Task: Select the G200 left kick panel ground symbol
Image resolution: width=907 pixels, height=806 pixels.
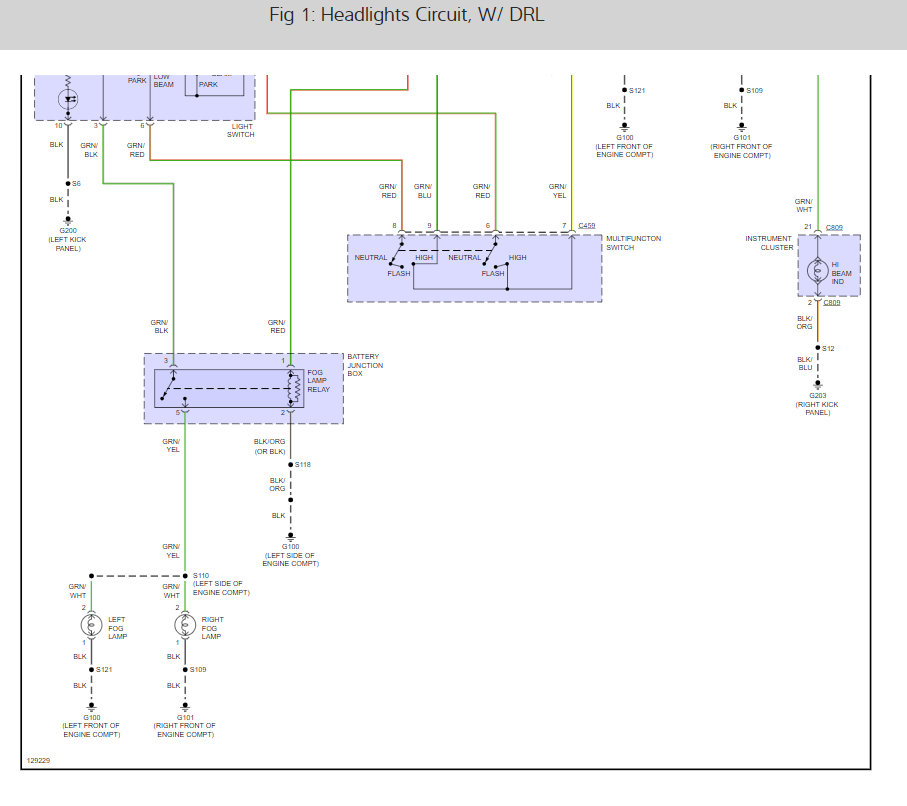Action: pyautogui.click(x=68, y=220)
